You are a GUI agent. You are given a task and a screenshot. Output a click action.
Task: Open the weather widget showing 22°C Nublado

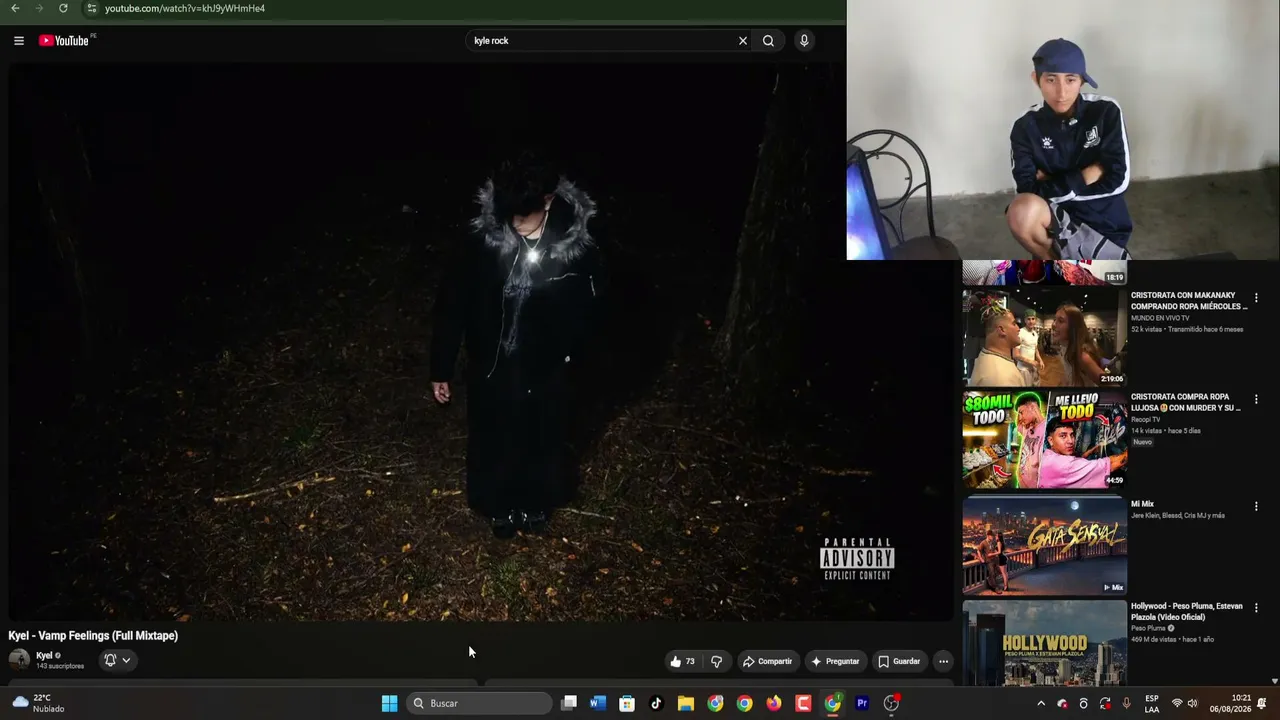[38, 703]
